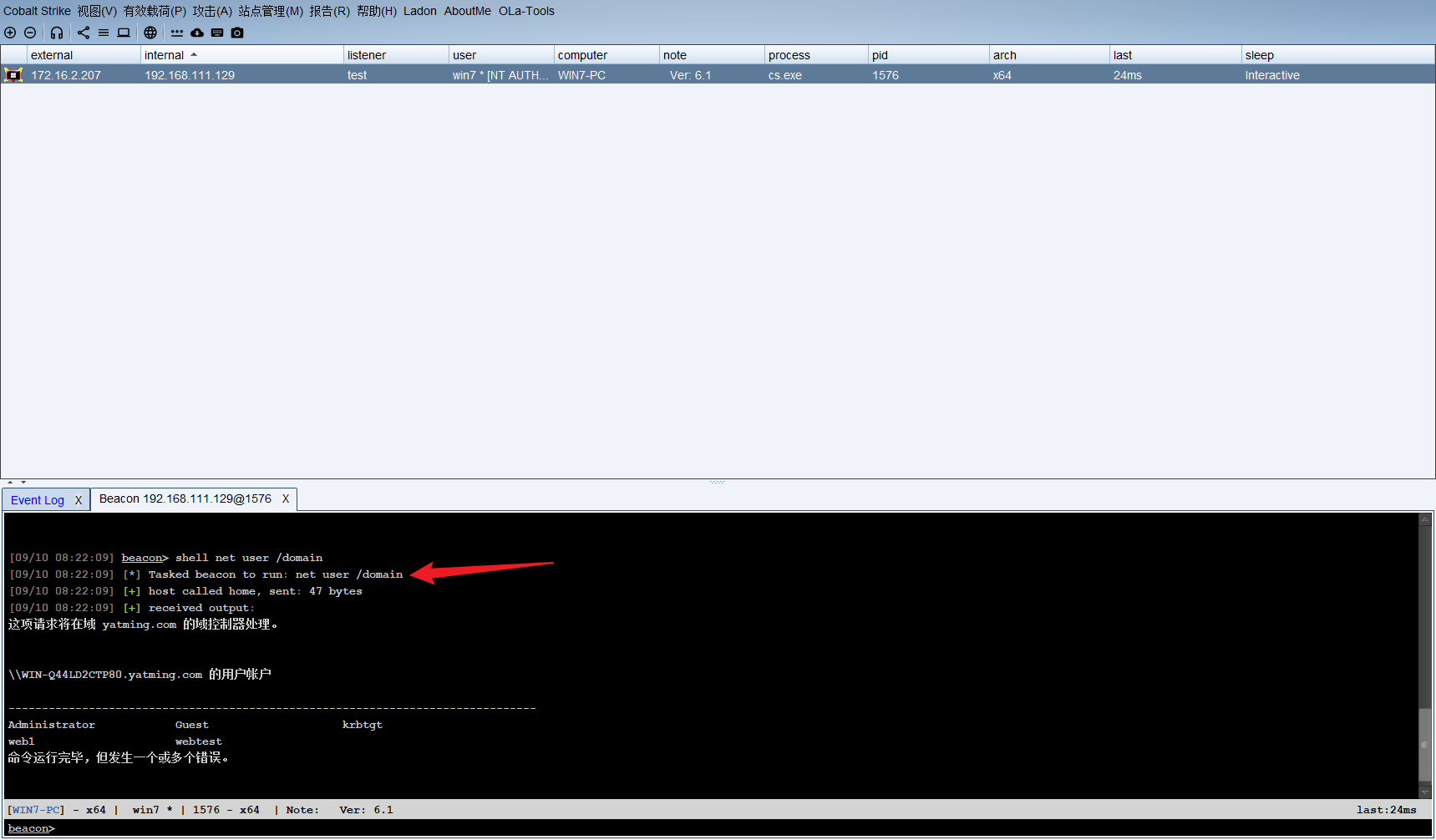Image resolution: width=1436 pixels, height=840 pixels.
Task: Click the beacon session icon for 172.16.2.207
Action: click(x=13, y=75)
